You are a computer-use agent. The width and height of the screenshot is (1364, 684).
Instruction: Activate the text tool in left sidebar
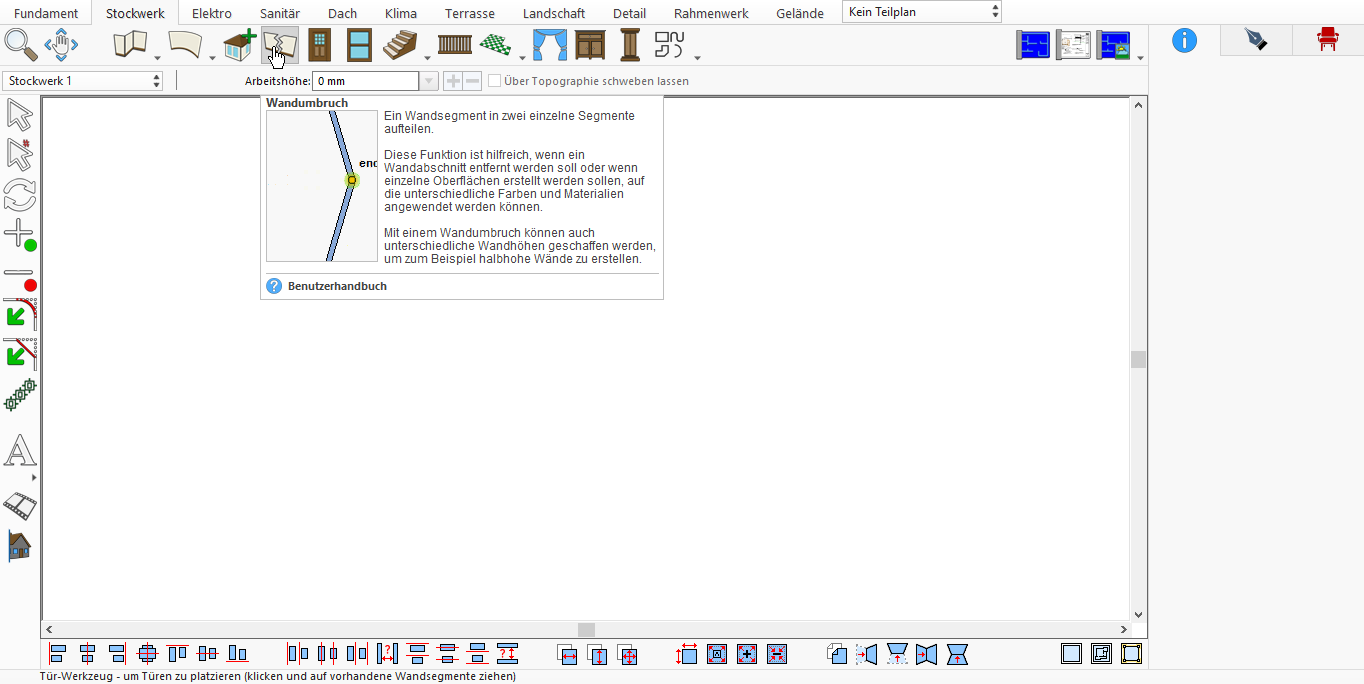coord(20,451)
